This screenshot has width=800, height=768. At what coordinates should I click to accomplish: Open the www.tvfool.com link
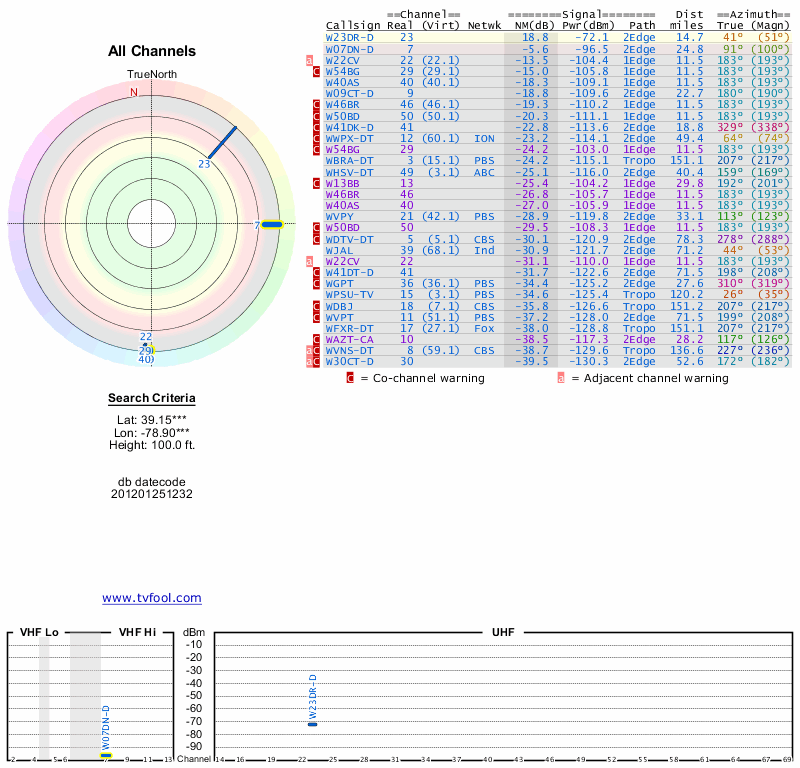point(152,598)
